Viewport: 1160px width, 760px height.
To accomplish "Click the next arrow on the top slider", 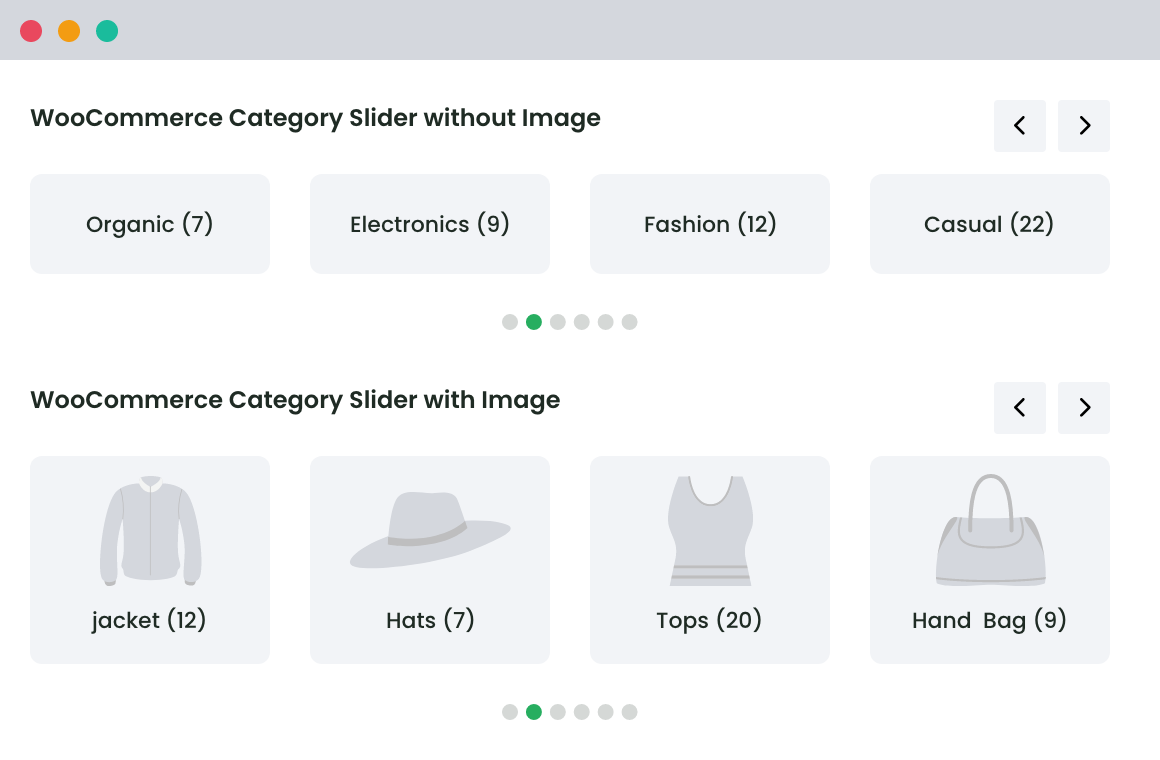I will [x=1083, y=126].
